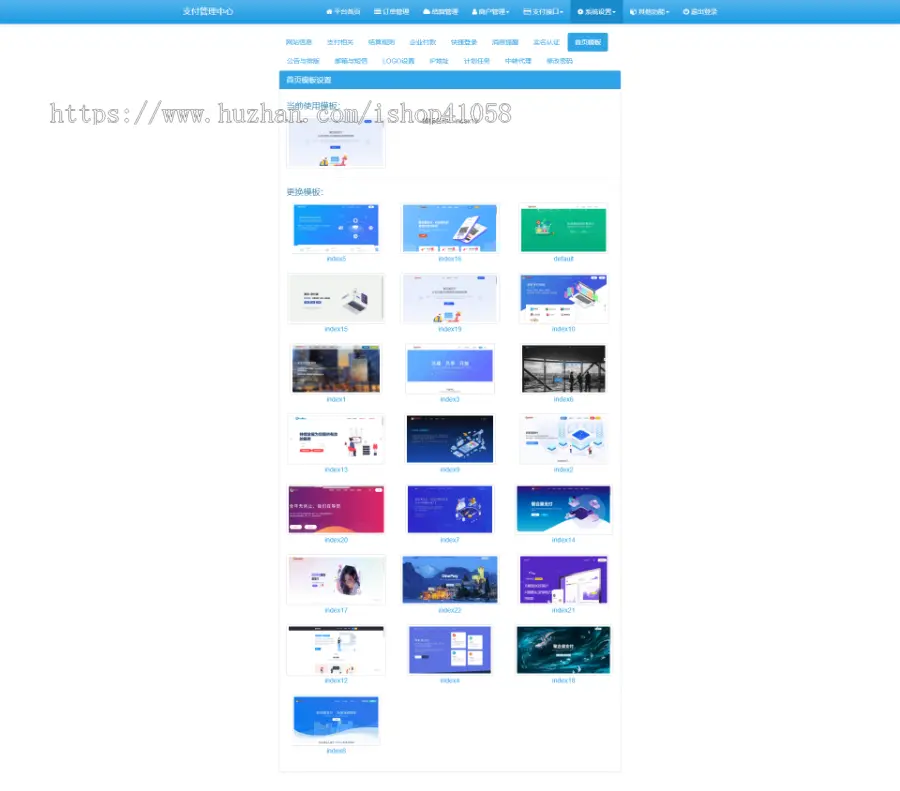Go to the 修改密码 tab
The width and height of the screenshot is (900, 791).
point(560,61)
